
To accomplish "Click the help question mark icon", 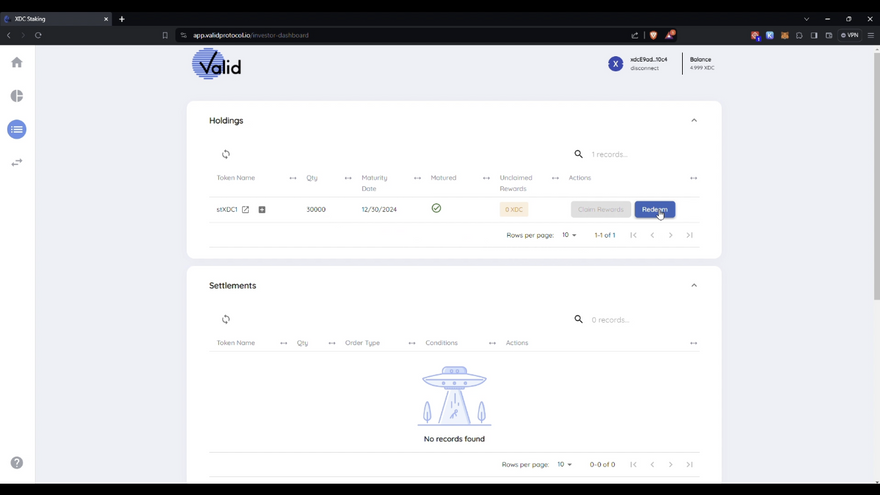I will [x=17, y=463].
